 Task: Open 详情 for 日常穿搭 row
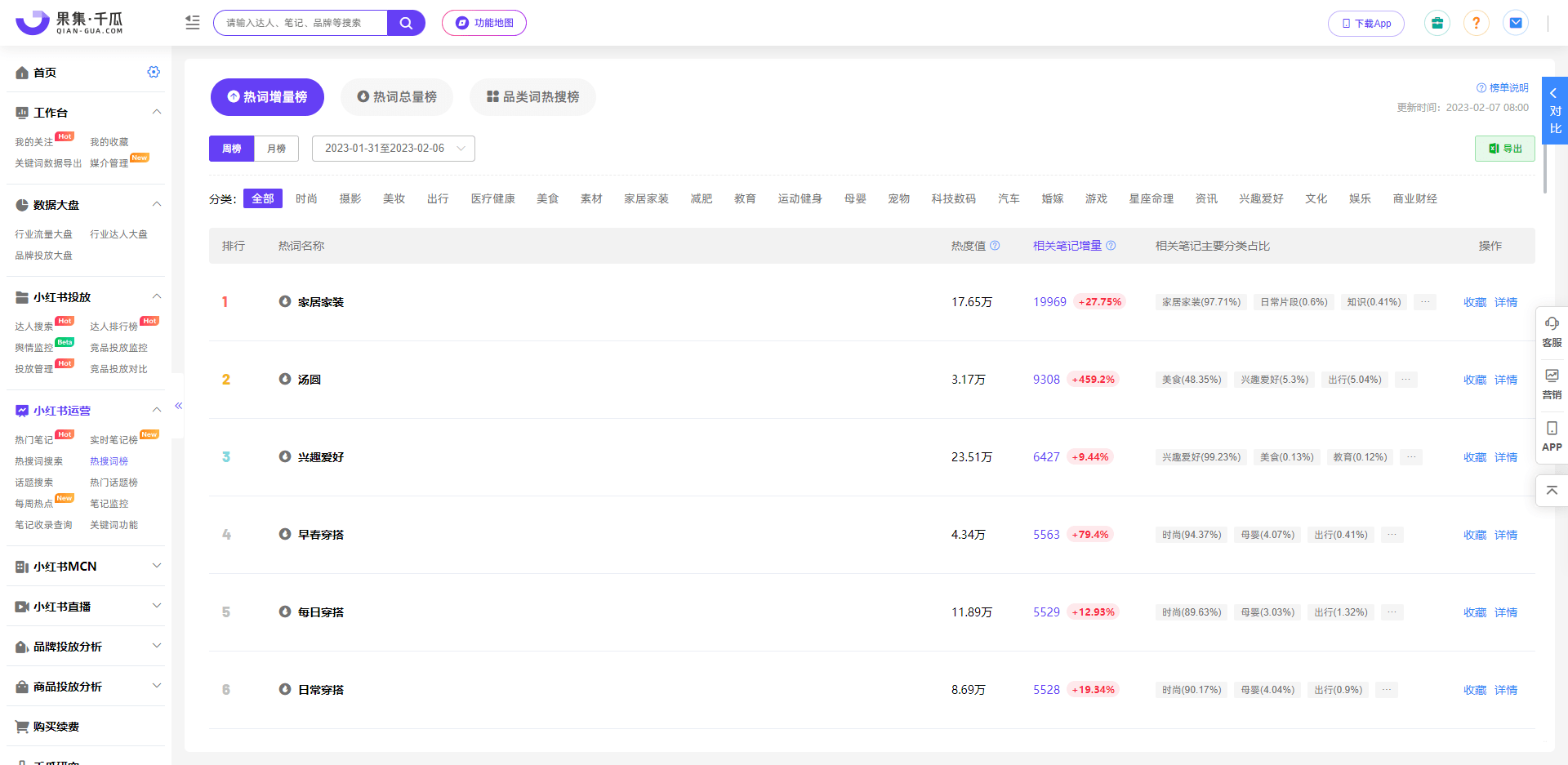pyautogui.click(x=1506, y=690)
